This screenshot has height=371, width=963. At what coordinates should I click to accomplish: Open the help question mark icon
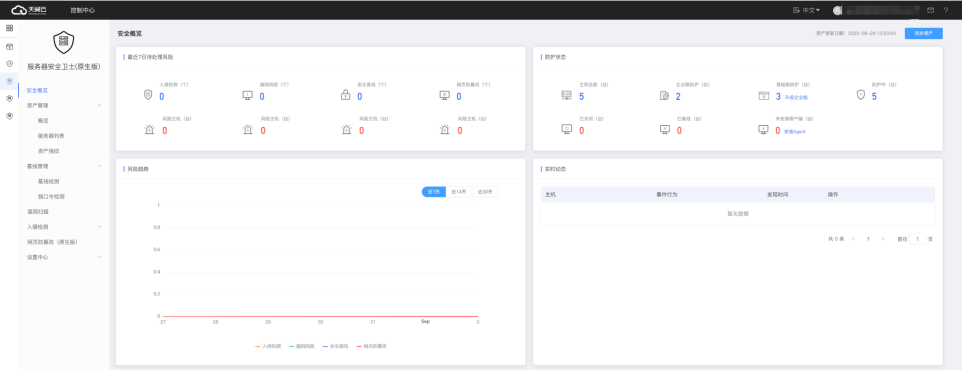pos(946,10)
